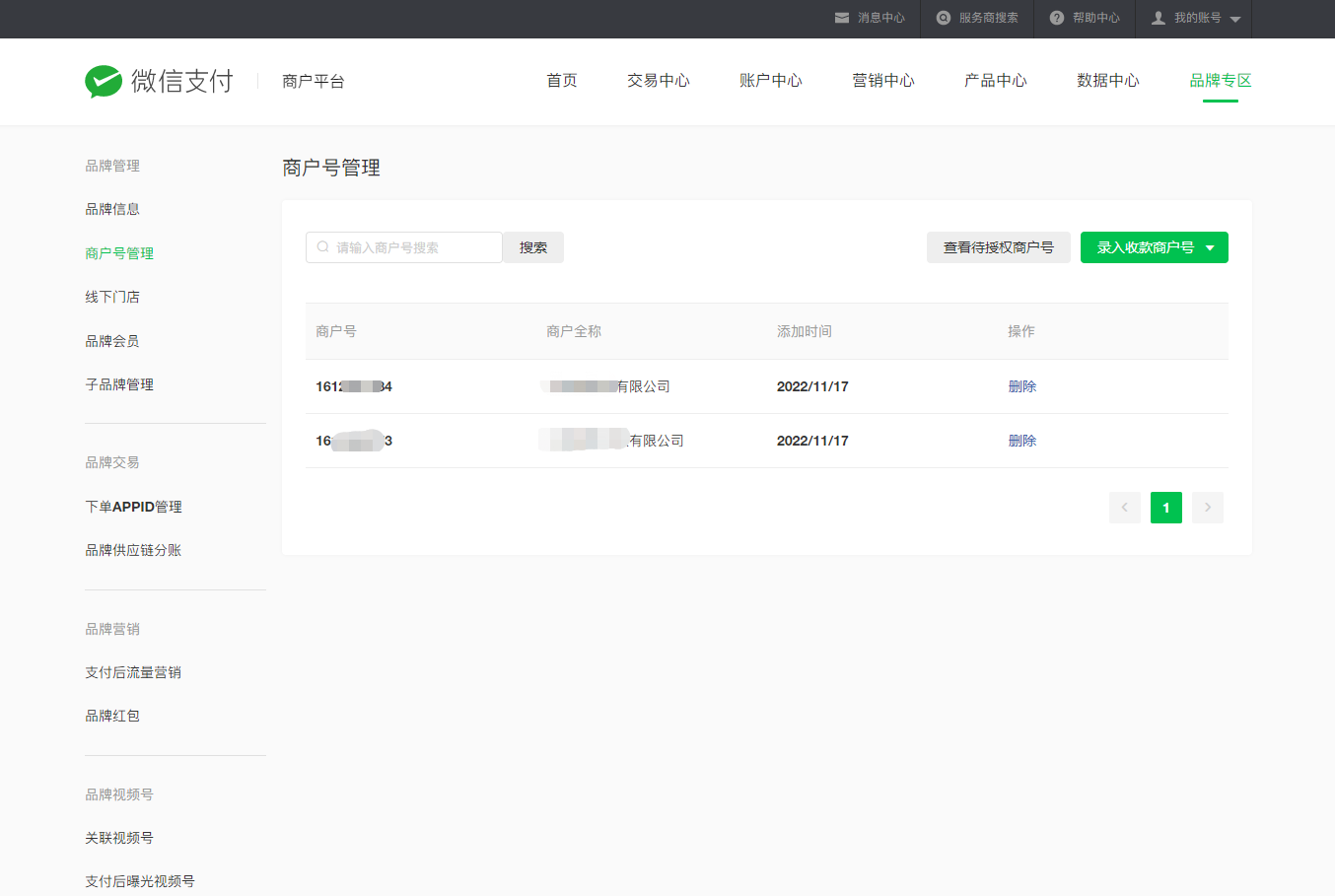Delete the merchant row starting with 161
The width and height of the screenshot is (1335, 896).
1022,386
